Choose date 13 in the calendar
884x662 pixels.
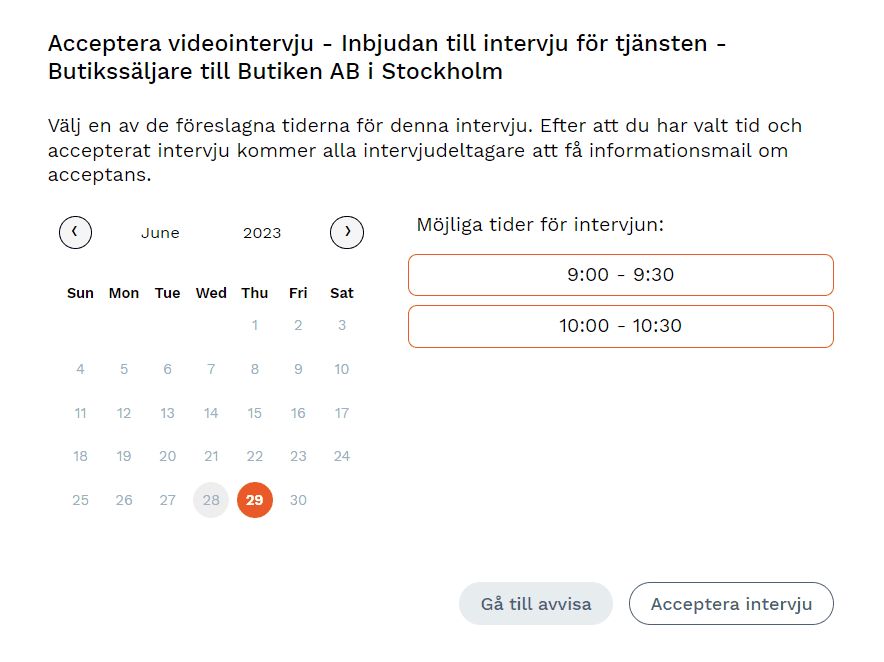pos(168,413)
